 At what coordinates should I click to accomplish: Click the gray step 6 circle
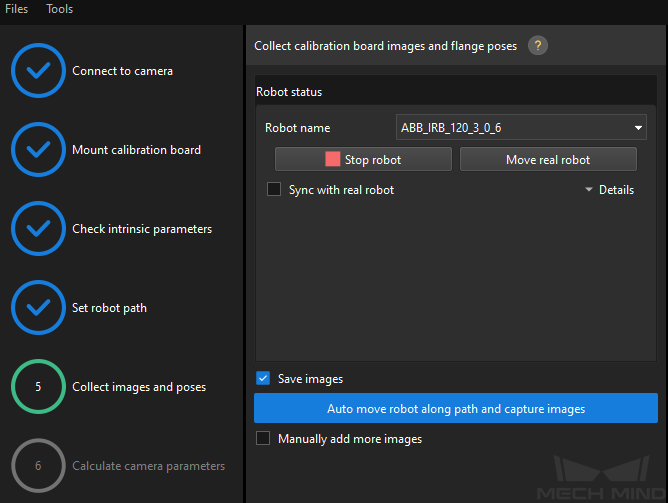click(x=38, y=465)
